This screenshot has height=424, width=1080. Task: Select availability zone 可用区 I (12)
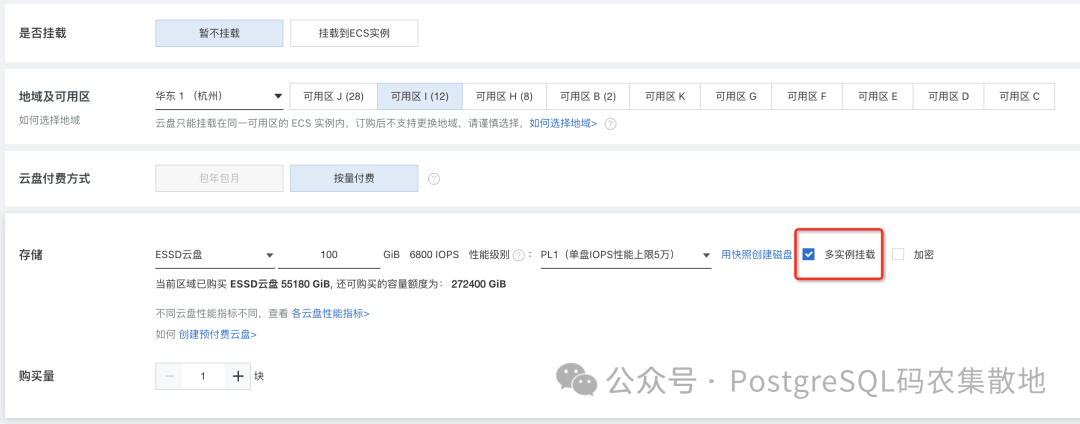pos(419,96)
